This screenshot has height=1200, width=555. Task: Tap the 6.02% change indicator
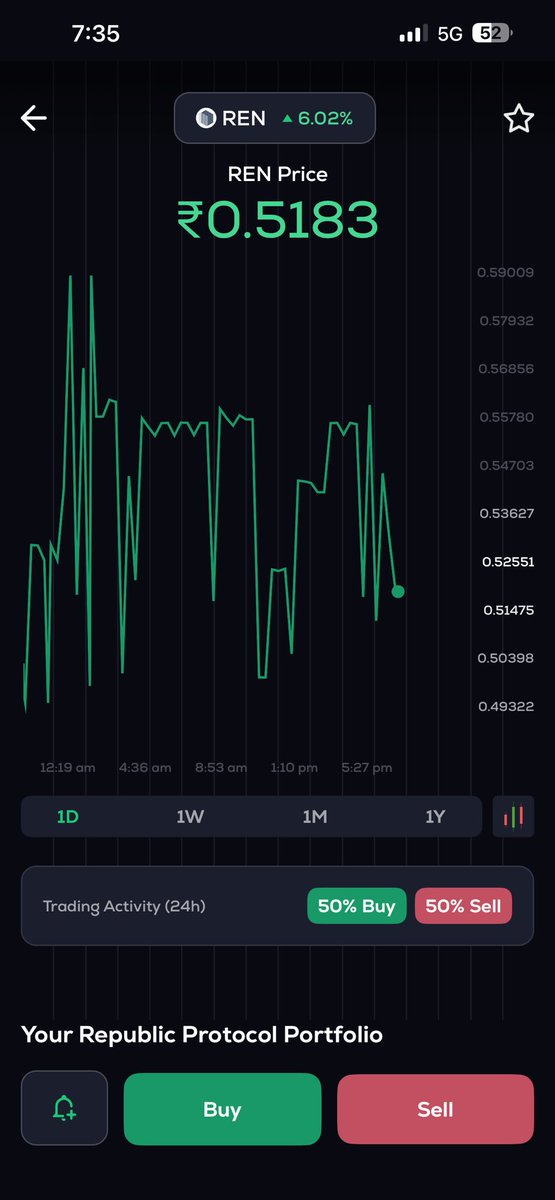[x=317, y=118]
